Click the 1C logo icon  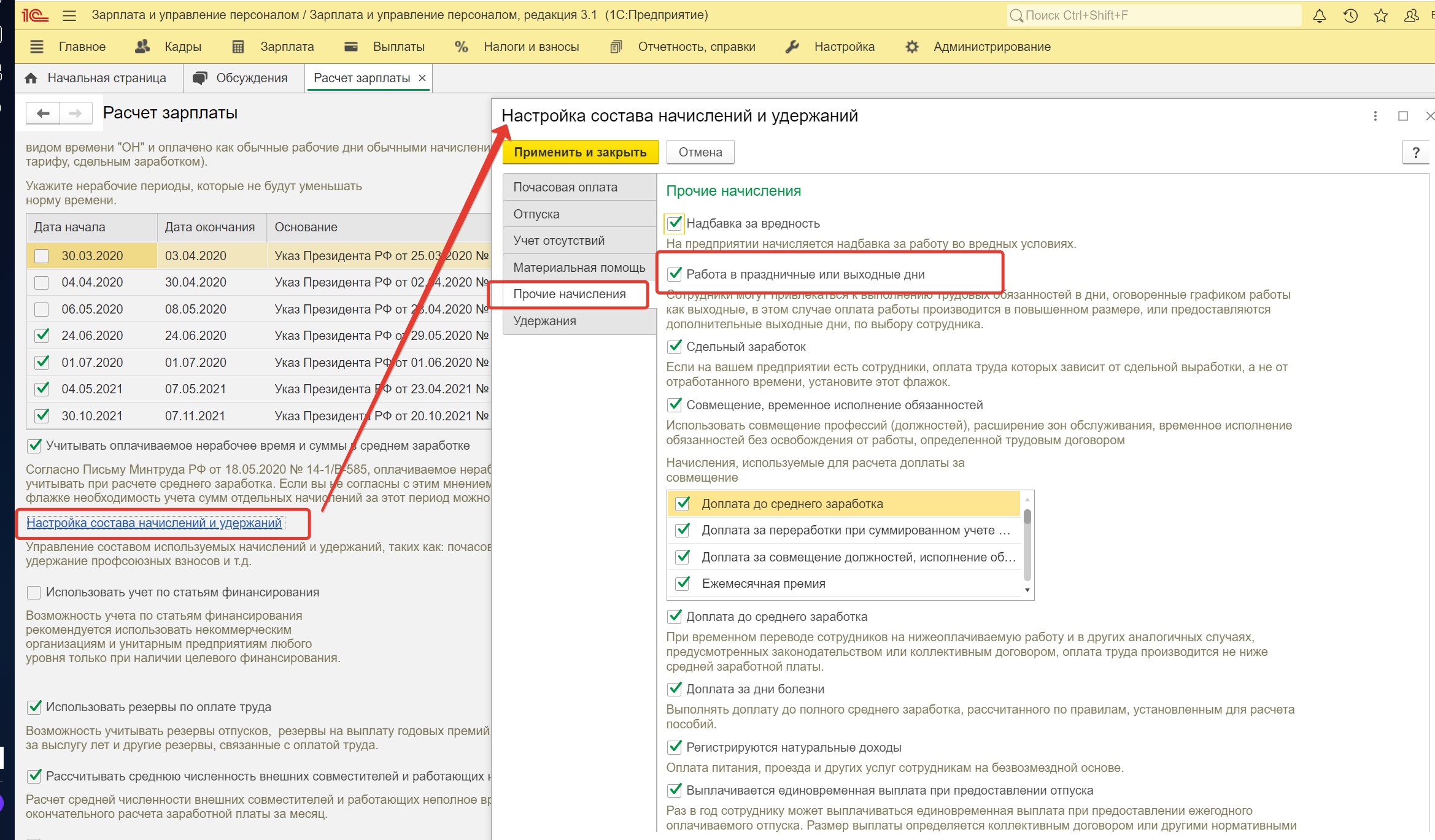pos(35,15)
